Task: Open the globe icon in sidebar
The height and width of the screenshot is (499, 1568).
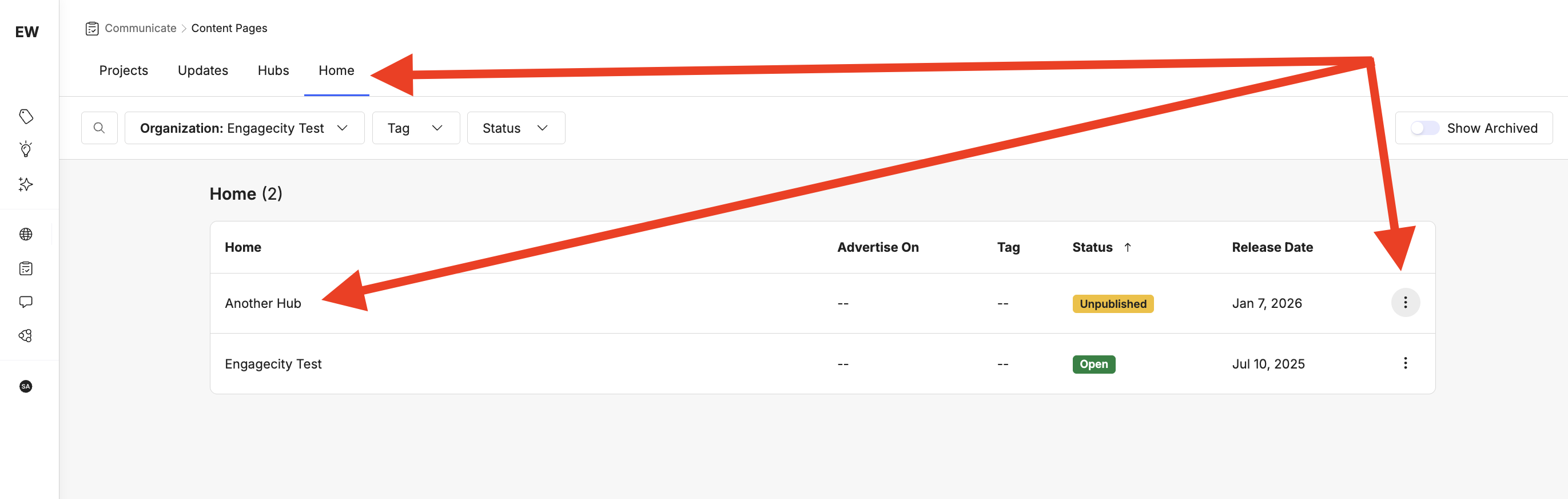Action: pos(26,234)
